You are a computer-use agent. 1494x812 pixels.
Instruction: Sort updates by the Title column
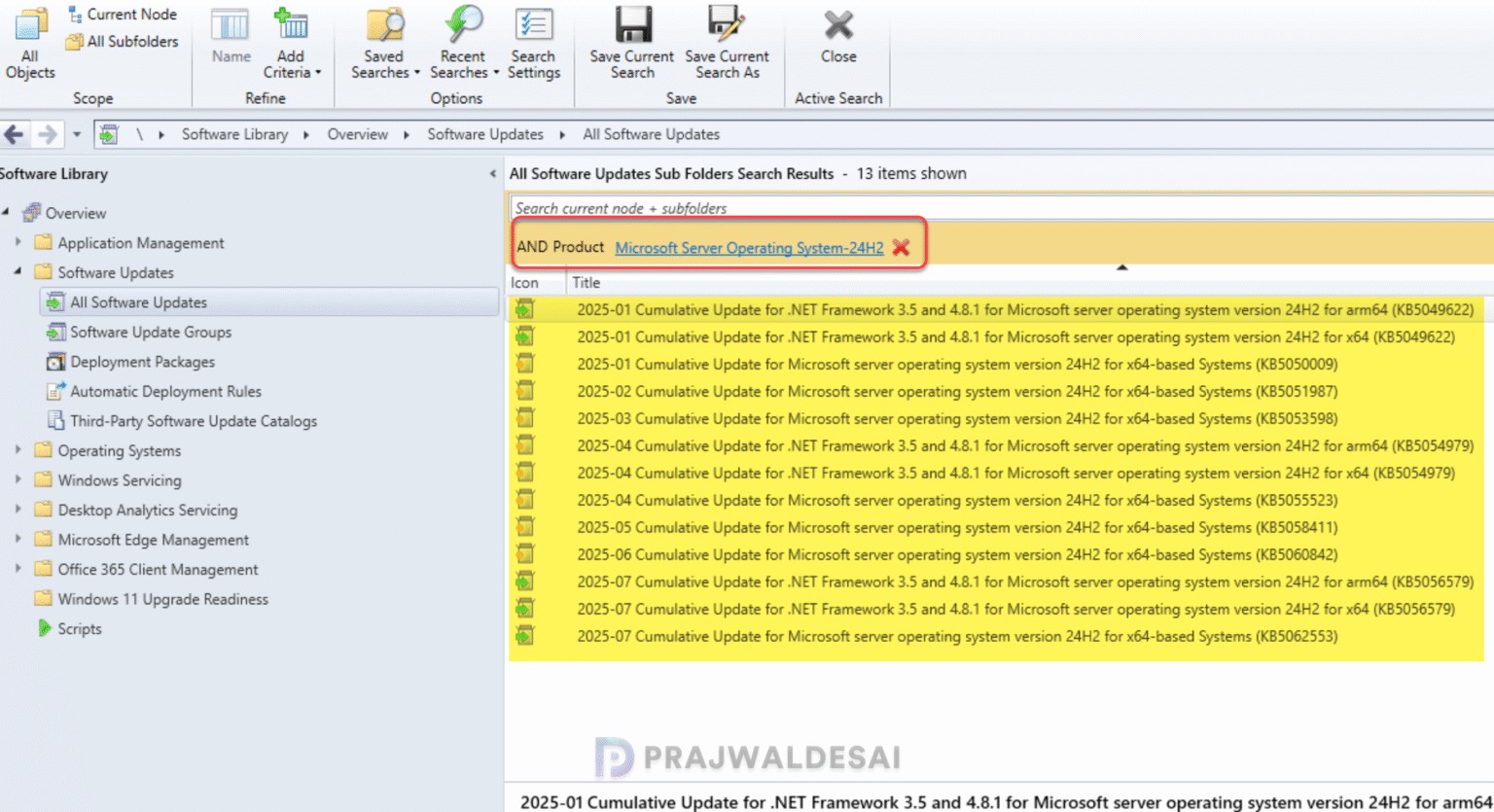(587, 283)
